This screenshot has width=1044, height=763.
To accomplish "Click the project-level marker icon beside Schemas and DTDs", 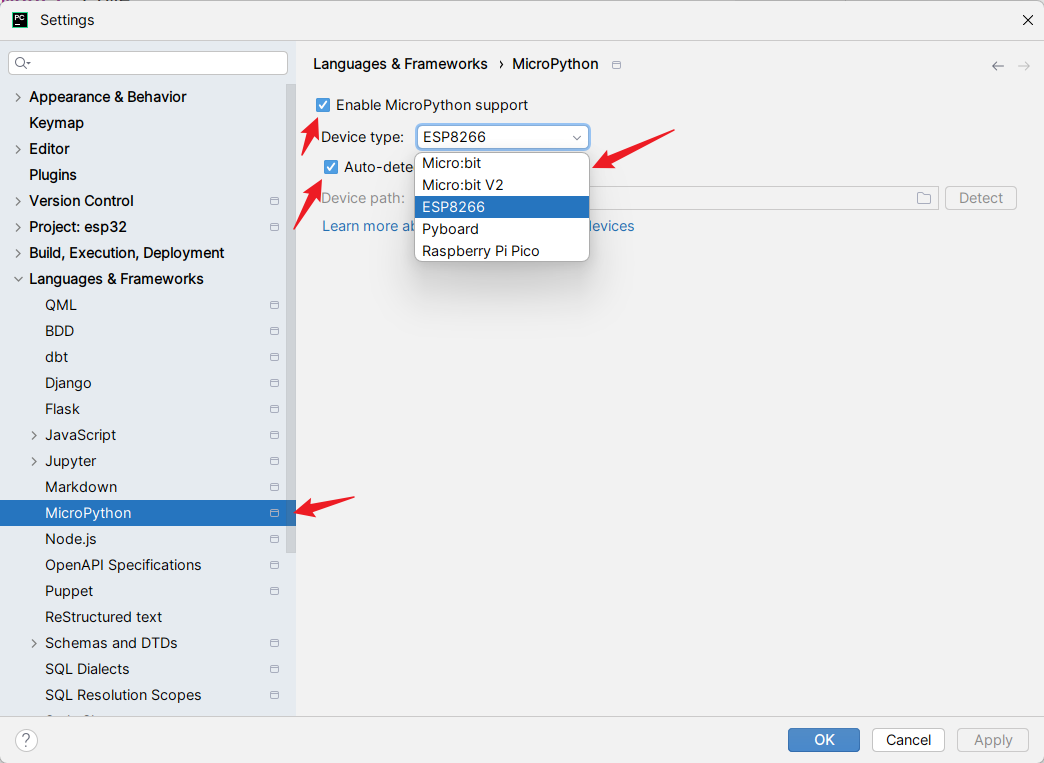I will pyautogui.click(x=274, y=643).
